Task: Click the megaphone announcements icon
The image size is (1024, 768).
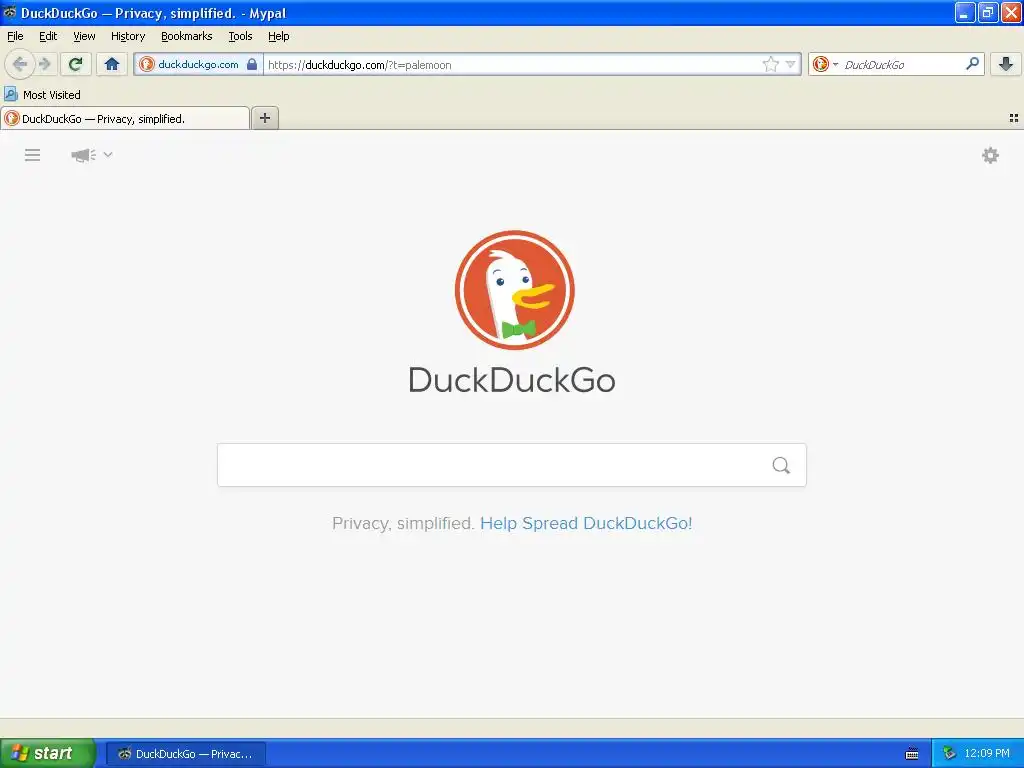Action: tap(83, 155)
